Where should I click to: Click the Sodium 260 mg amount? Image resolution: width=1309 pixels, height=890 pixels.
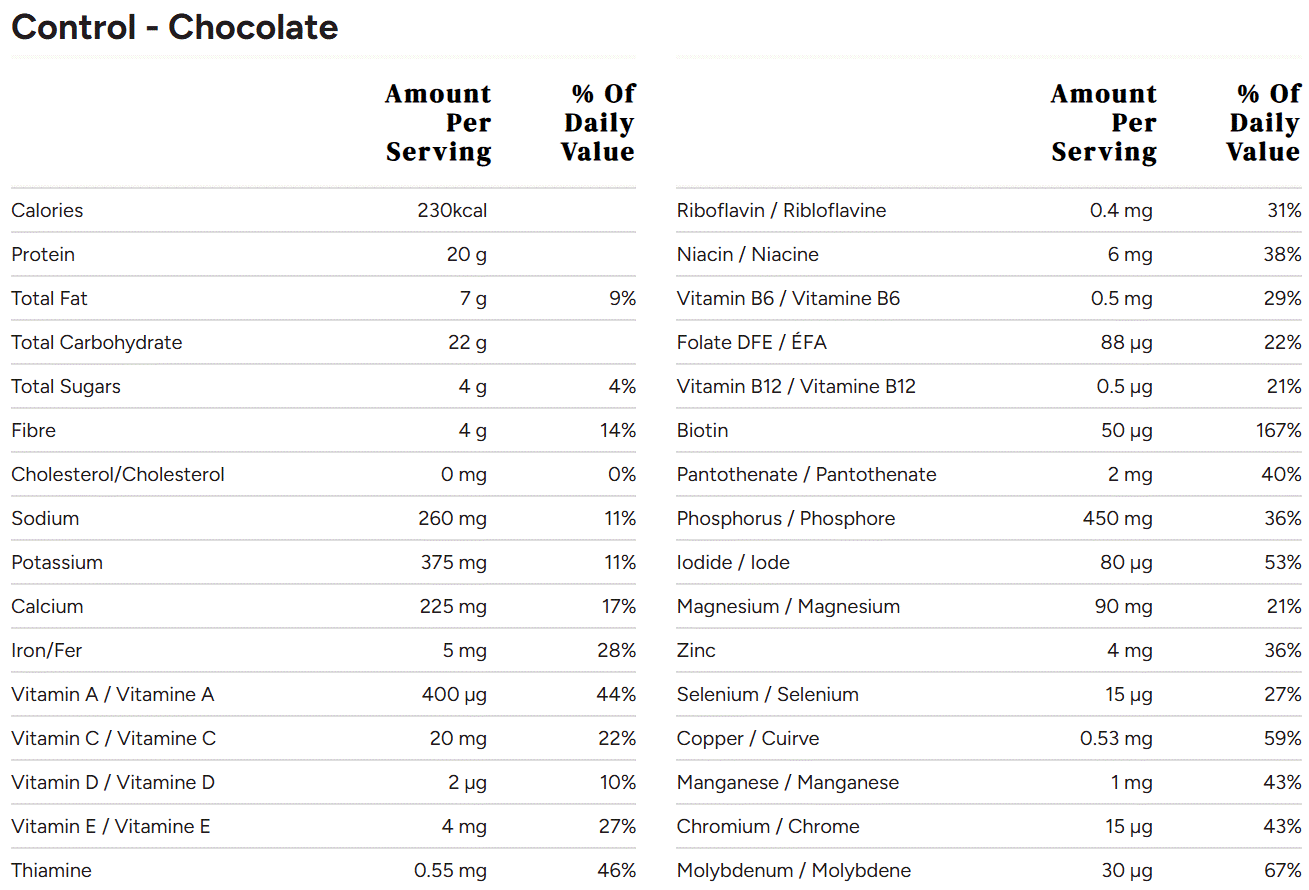click(452, 518)
